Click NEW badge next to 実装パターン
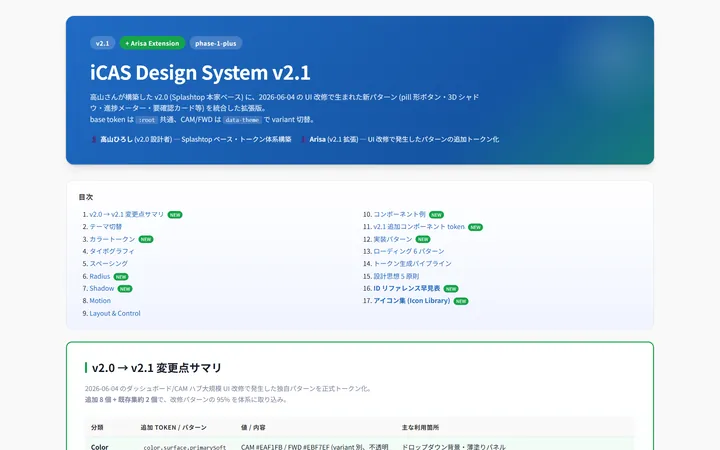 pyautogui.click(x=423, y=239)
